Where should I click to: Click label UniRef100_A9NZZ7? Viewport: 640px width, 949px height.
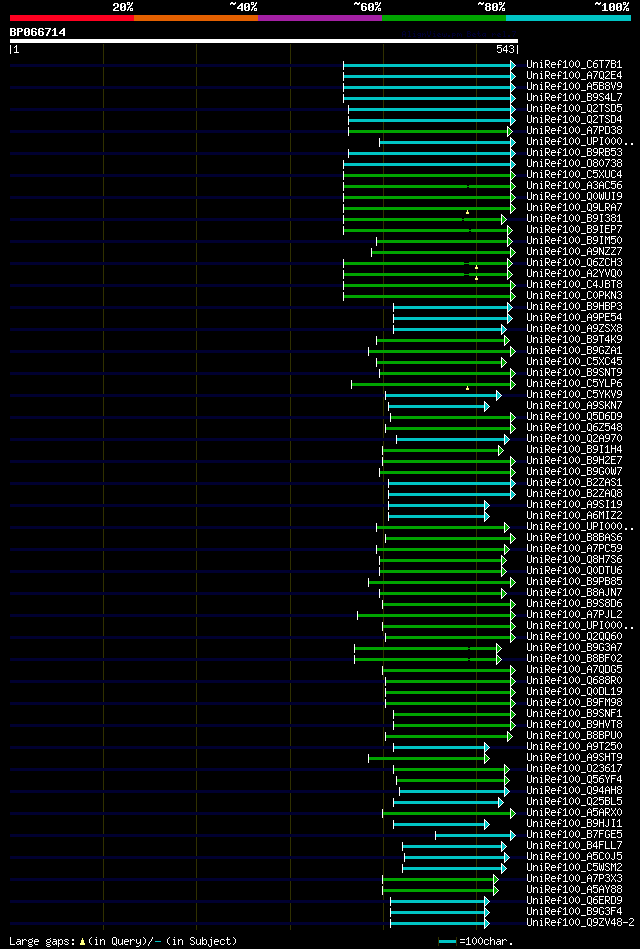coord(574,251)
